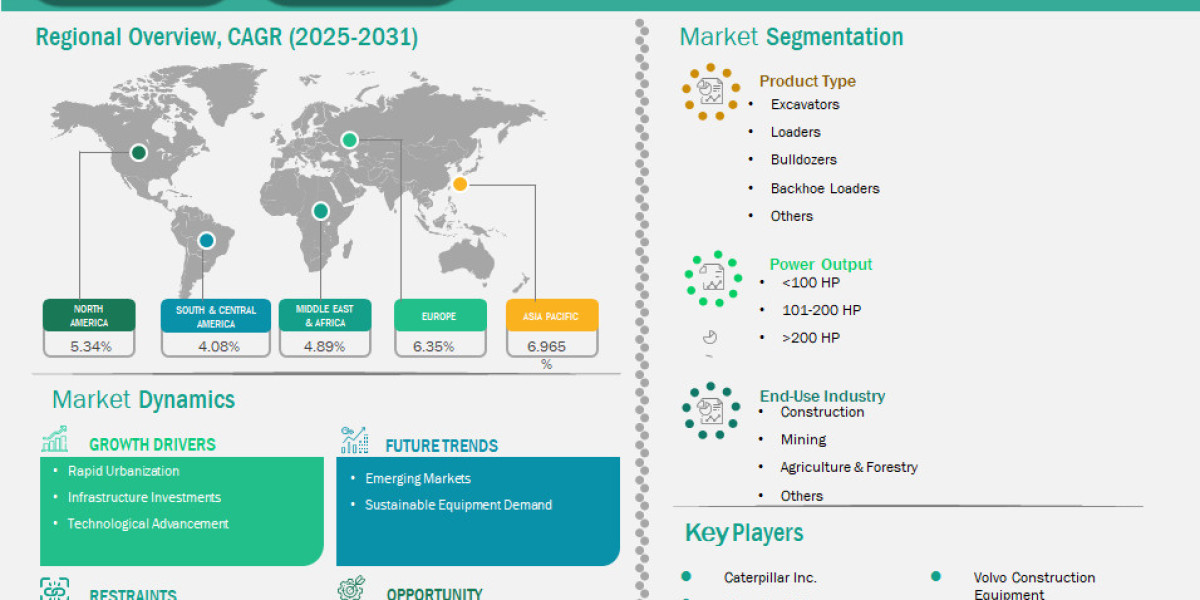Select the Middle East & Africa map marker
This screenshot has width=1200, height=600.
pyautogui.click(x=320, y=211)
